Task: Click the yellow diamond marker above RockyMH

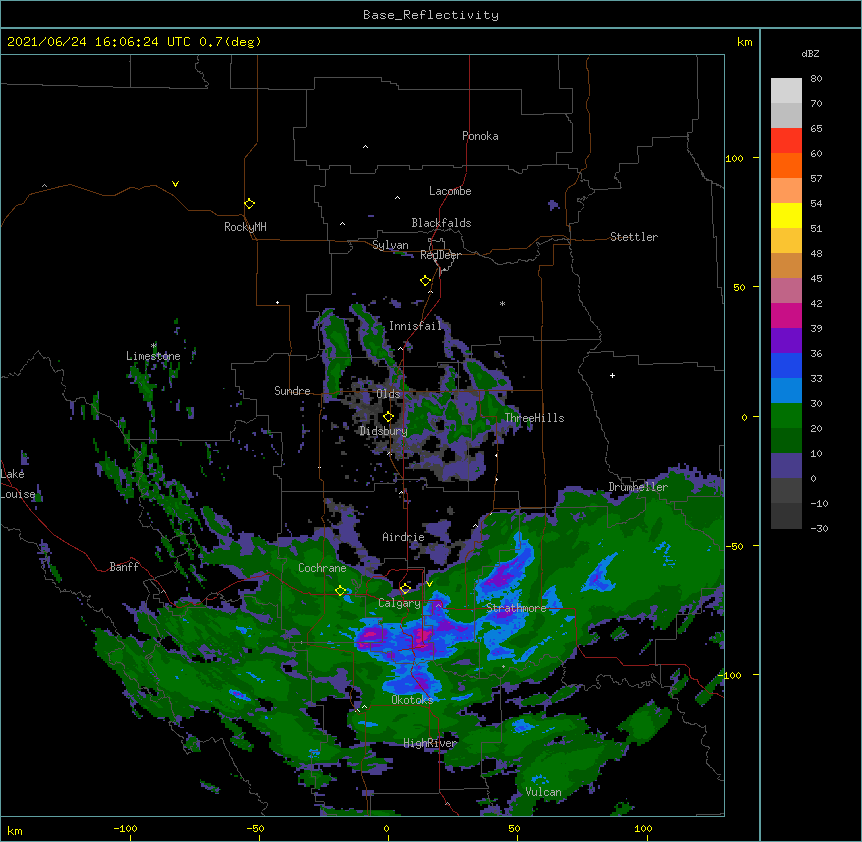Action: click(x=249, y=204)
